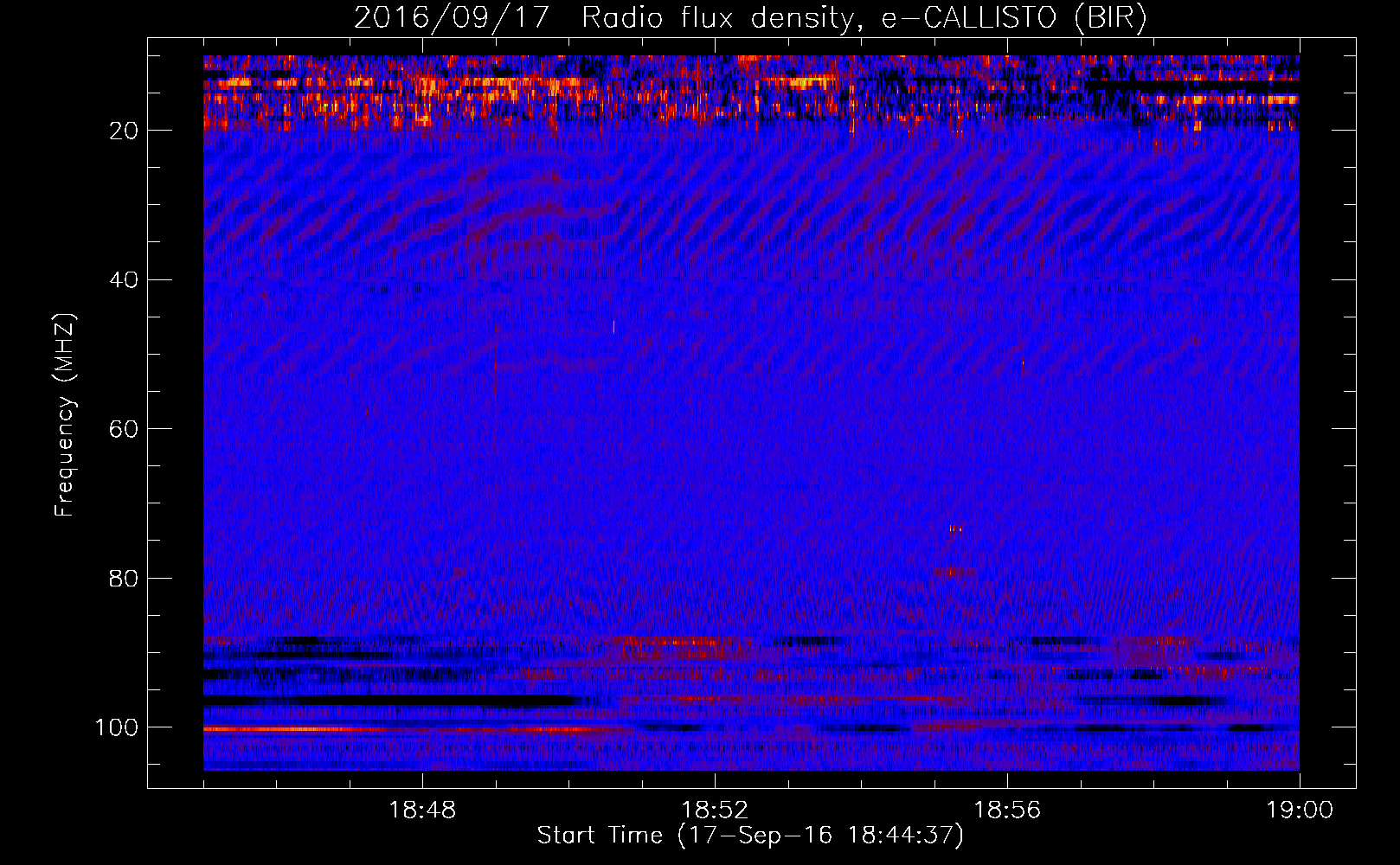Screen dimensions: 1400x865
Task: Click the 100 MHz frequency tick label
Action: click(x=117, y=727)
